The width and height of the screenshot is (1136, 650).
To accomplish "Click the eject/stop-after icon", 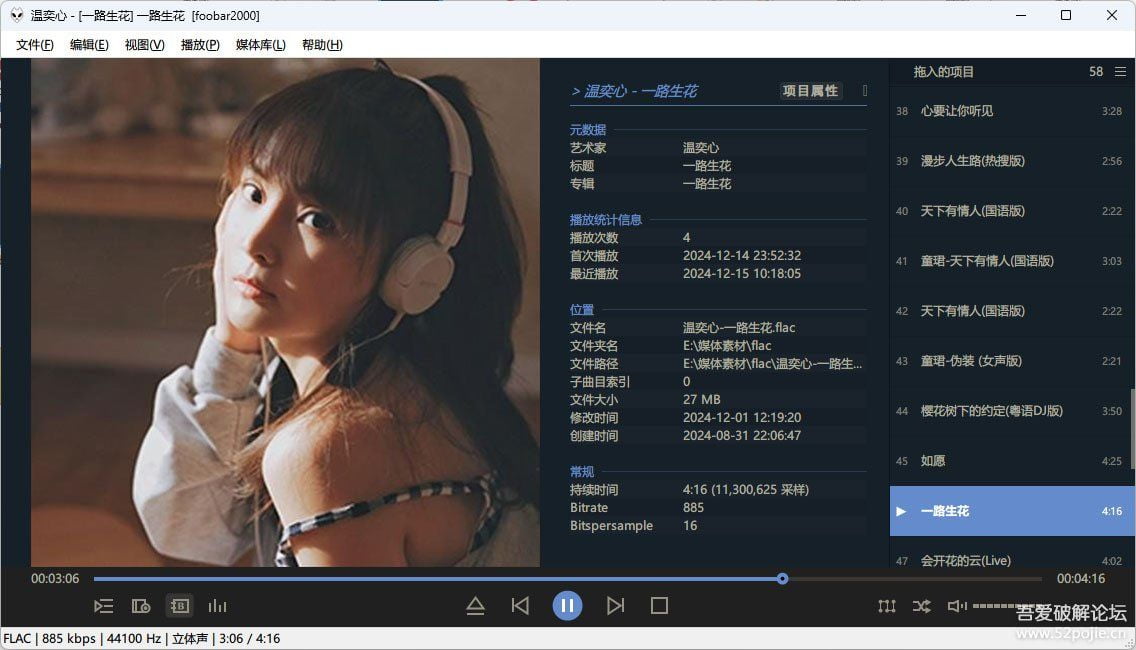I will pyautogui.click(x=476, y=605).
